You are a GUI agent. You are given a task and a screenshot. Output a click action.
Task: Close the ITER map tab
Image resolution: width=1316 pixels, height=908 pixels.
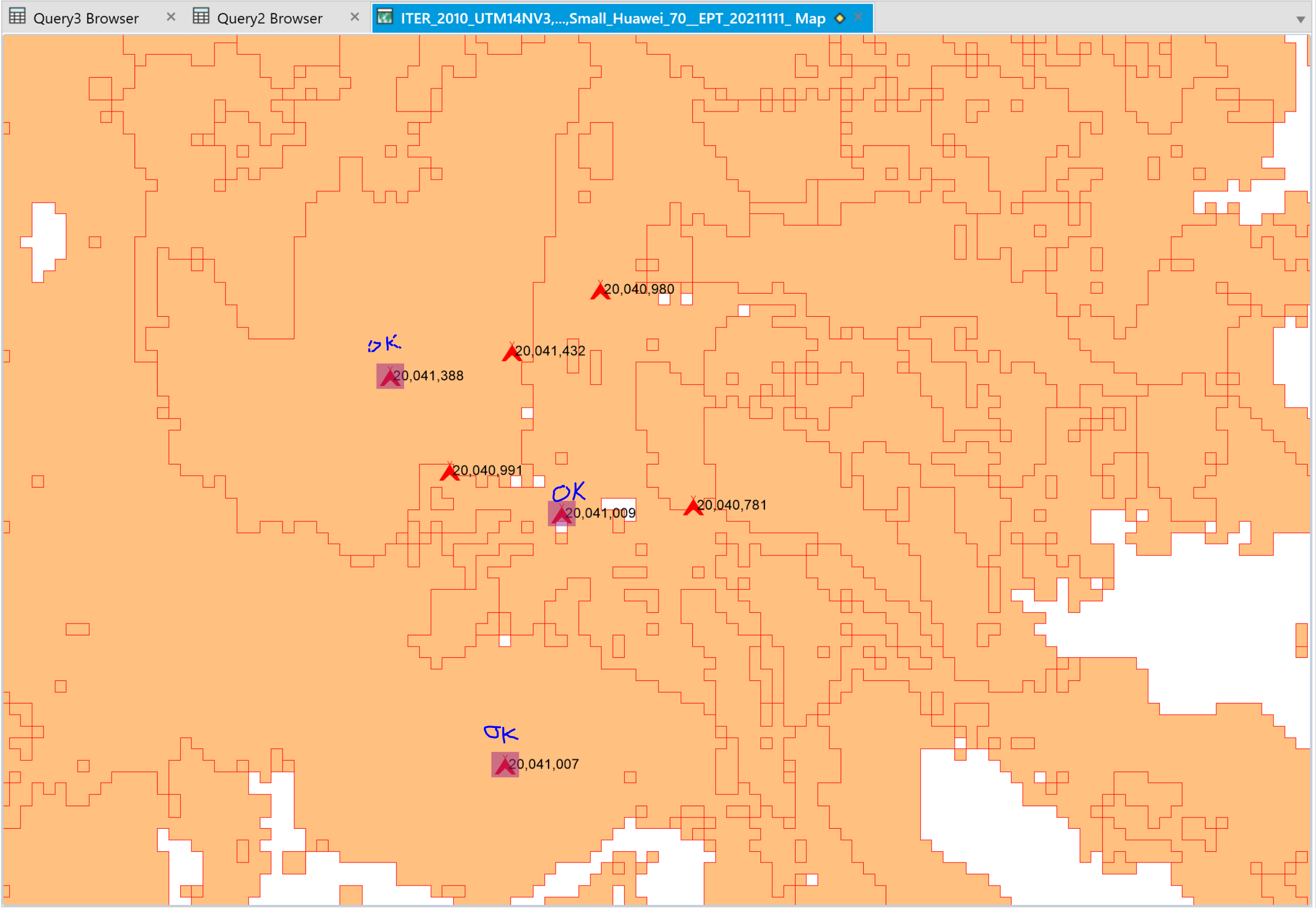click(x=859, y=16)
